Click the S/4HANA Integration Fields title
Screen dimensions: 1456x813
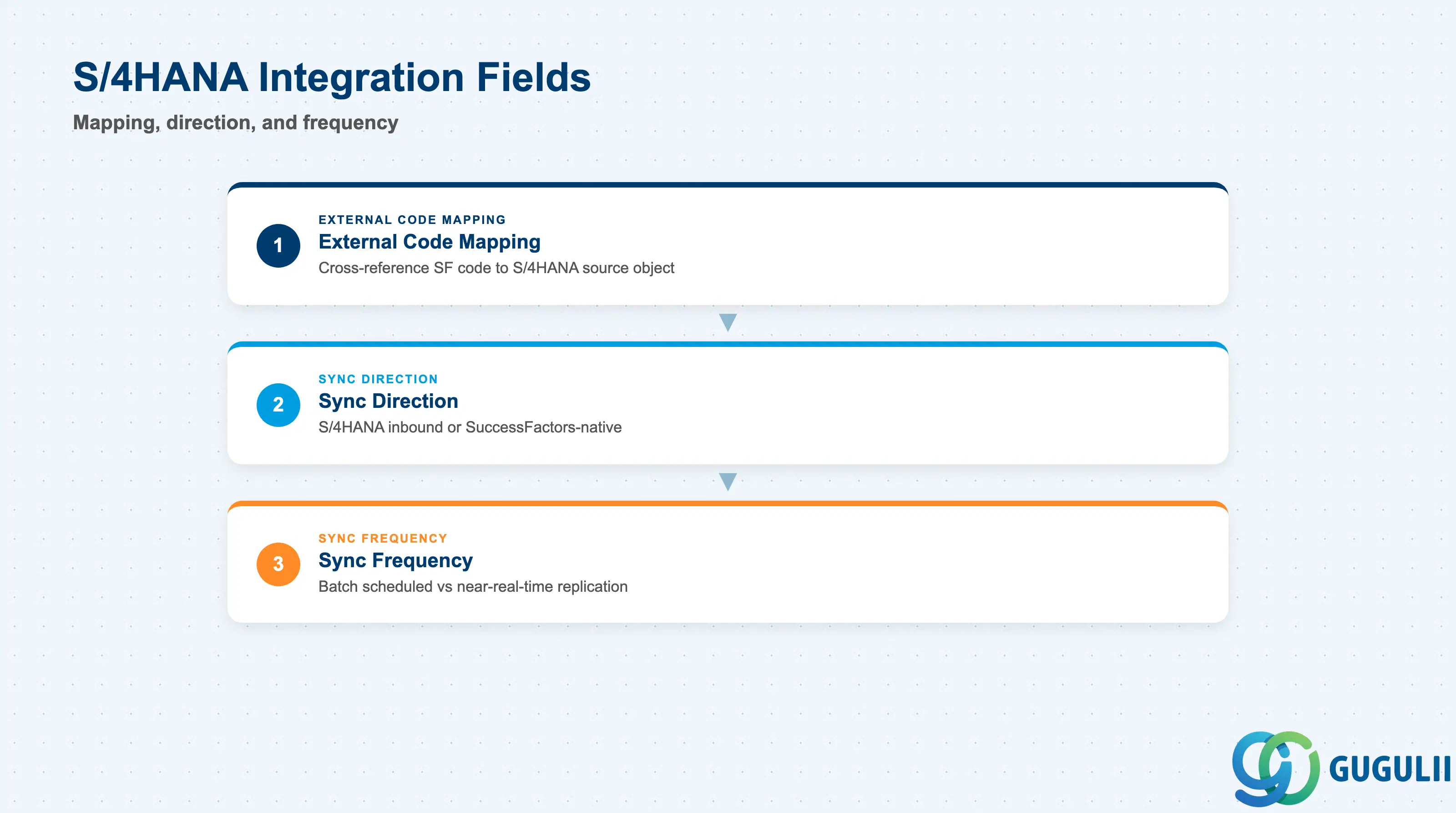tap(332, 77)
